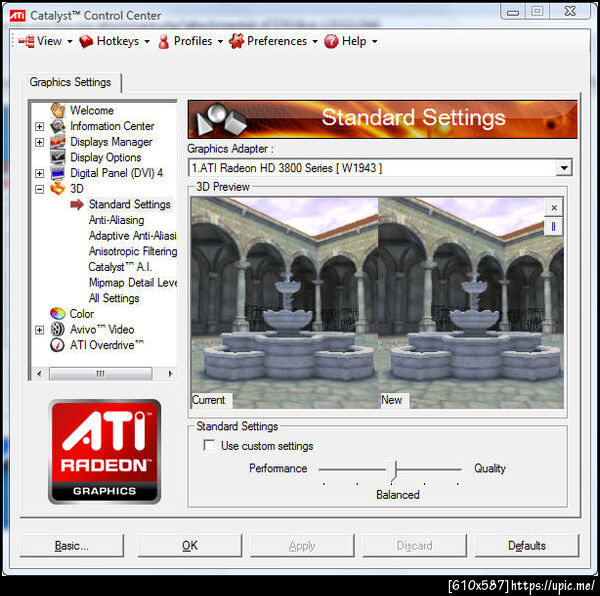Click the tree scroll right arrow
600x596 pixels.
170,373
